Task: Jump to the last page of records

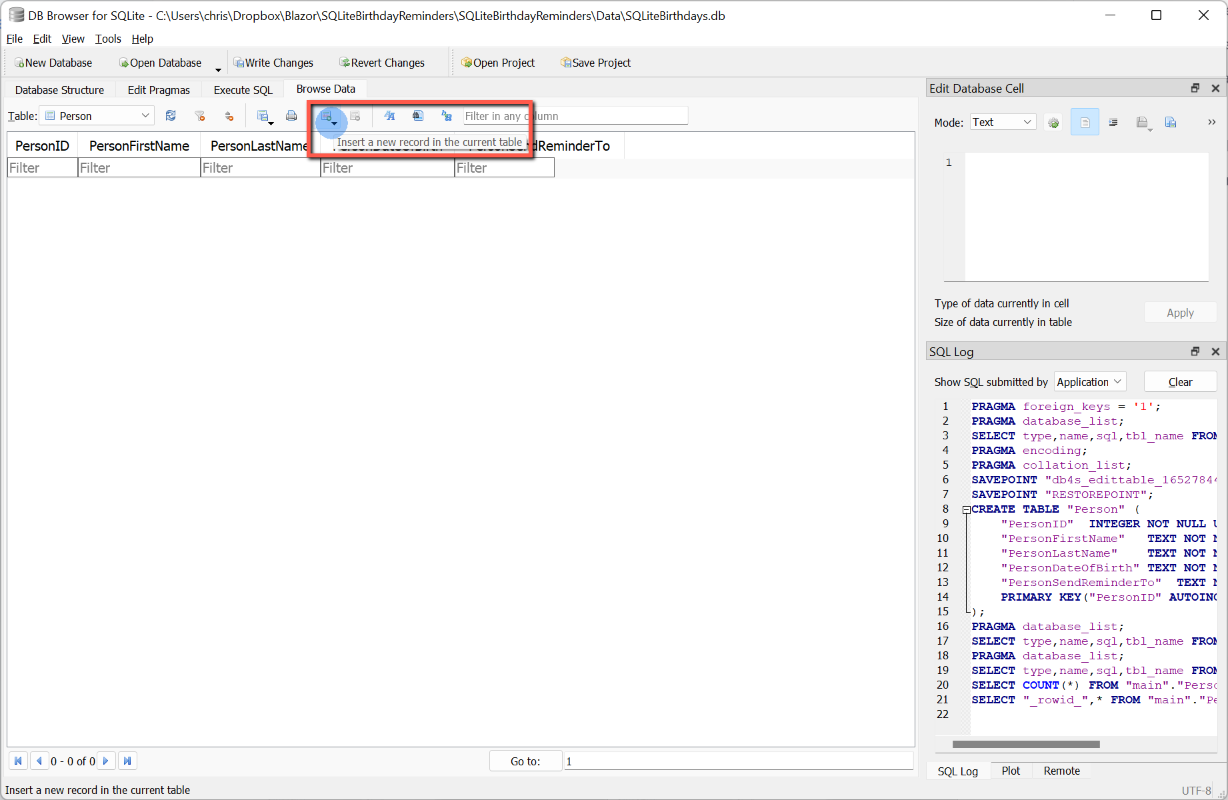Action: coord(127,761)
